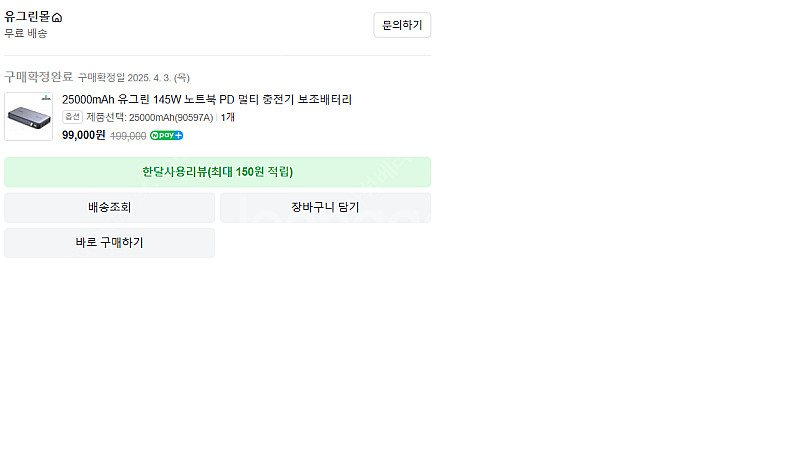
Task: Open the 유그린몰 store name link
Action: pyautogui.click(x=28, y=17)
